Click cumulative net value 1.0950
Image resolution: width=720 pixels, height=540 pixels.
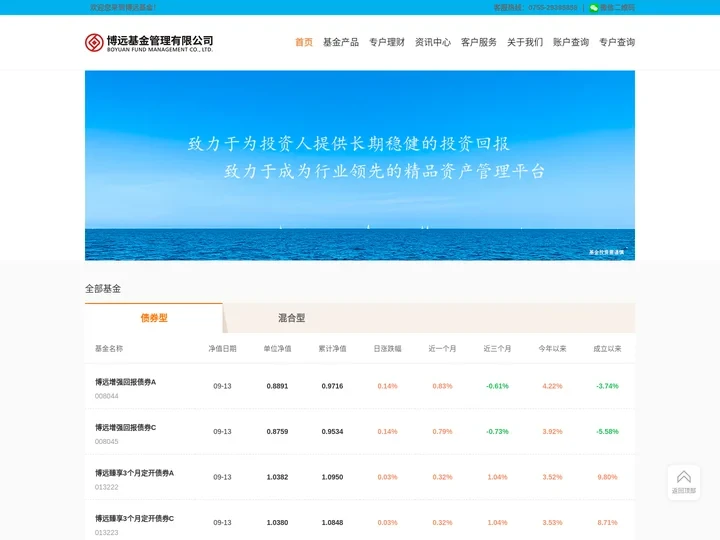[332, 477]
